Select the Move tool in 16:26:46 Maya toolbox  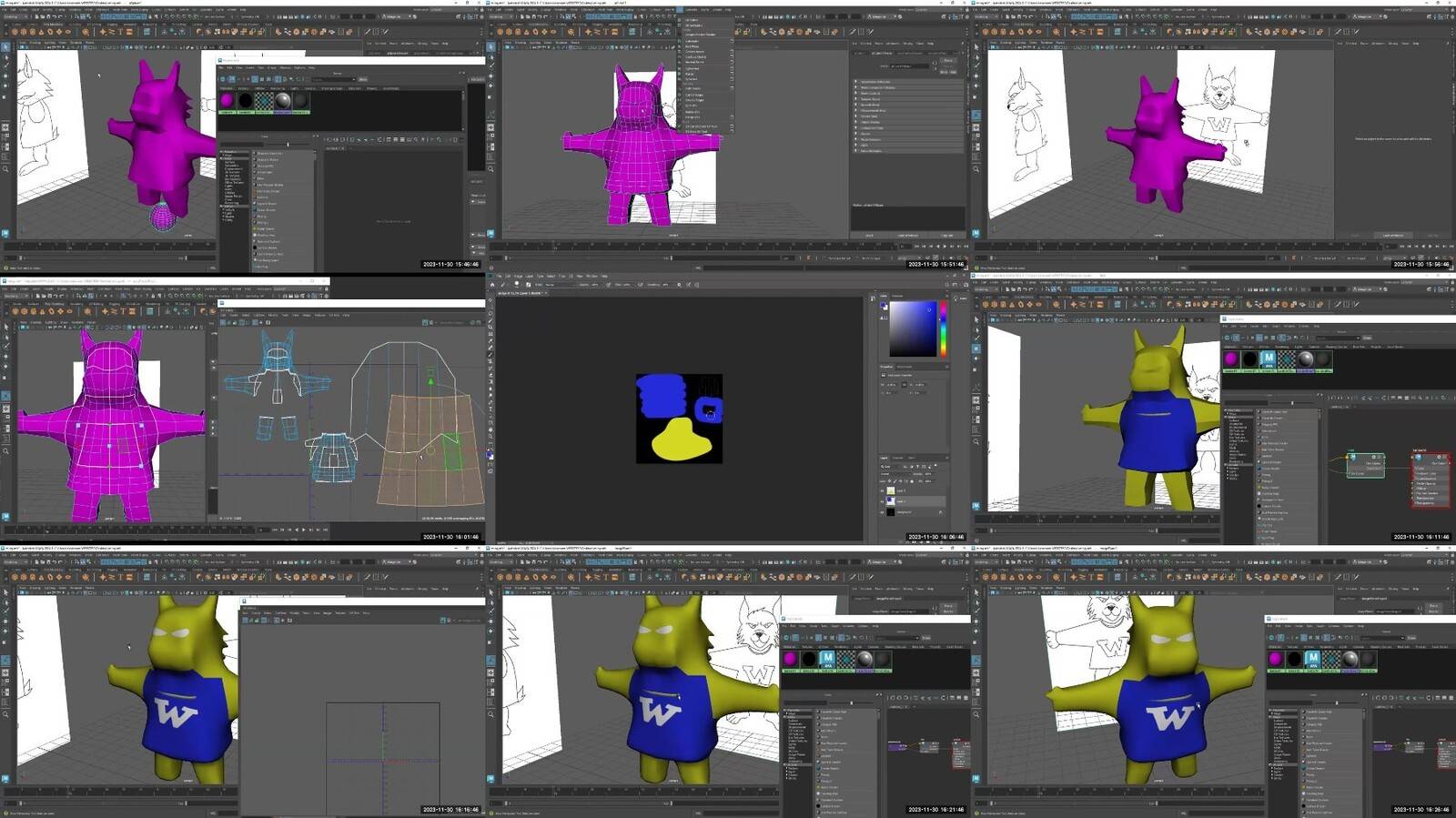pyautogui.click(x=976, y=622)
